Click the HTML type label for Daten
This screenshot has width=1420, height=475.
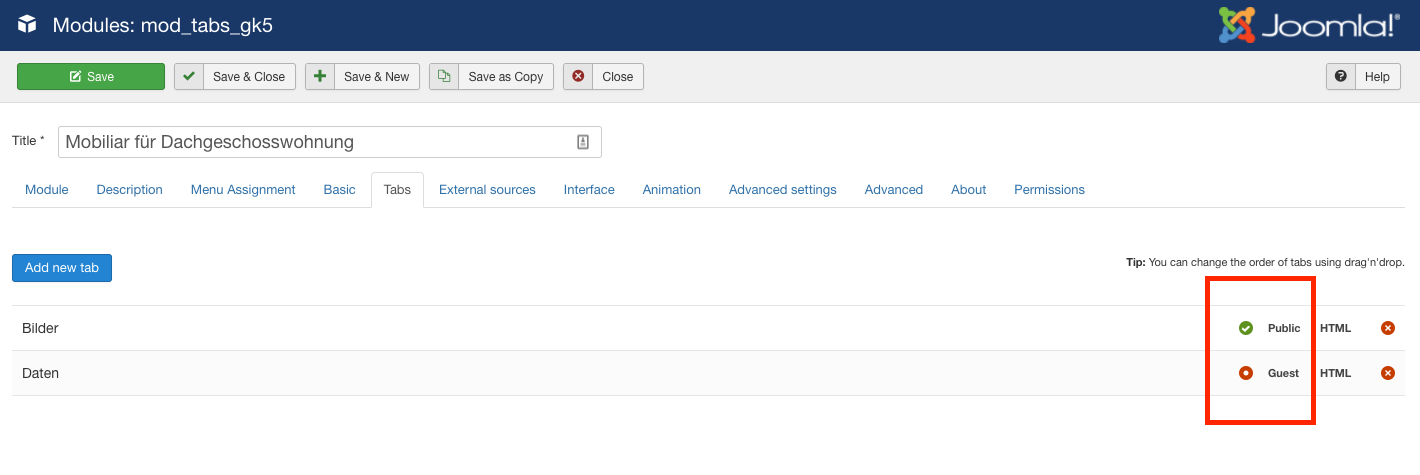click(x=1336, y=373)
